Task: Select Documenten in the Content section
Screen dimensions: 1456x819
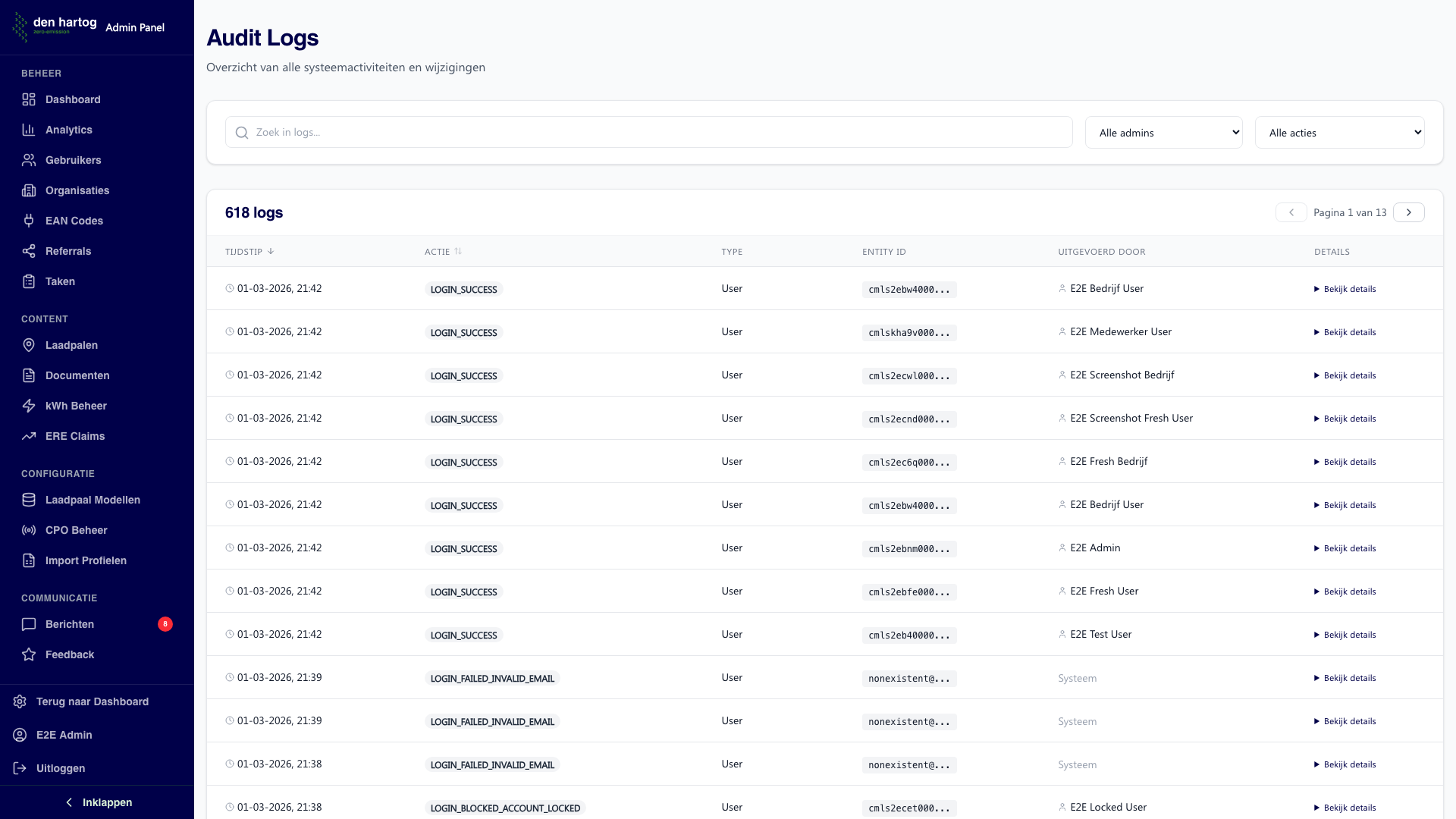Action: point(76,375)
